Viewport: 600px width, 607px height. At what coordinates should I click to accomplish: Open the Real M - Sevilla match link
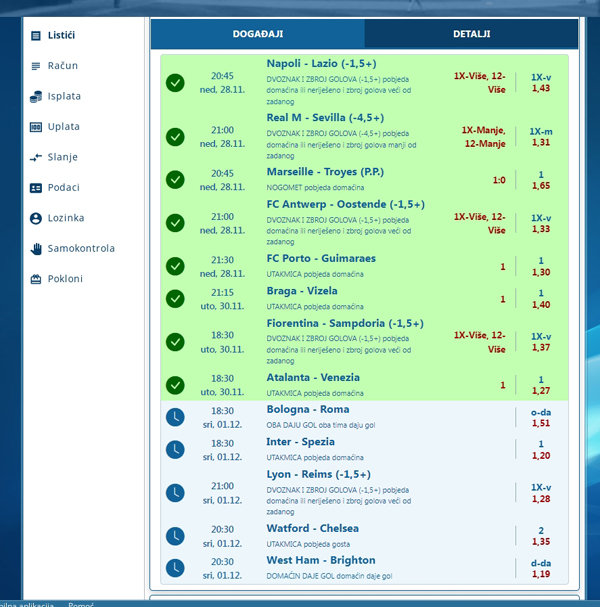325,117
